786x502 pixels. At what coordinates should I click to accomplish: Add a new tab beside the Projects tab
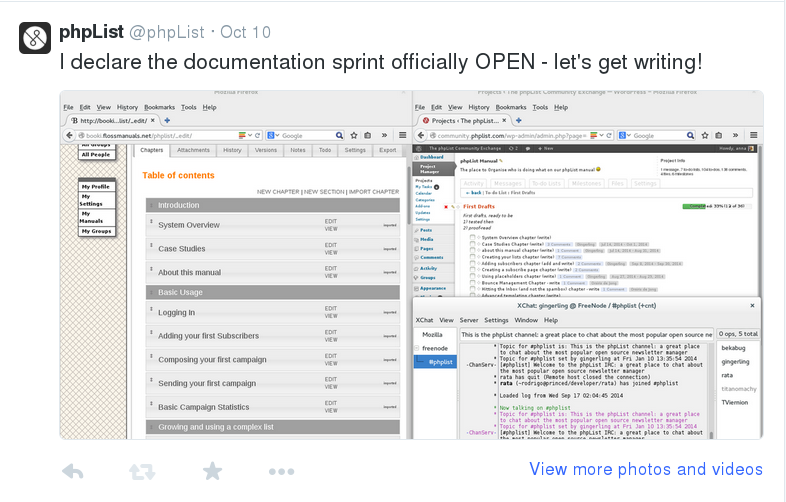519,120
